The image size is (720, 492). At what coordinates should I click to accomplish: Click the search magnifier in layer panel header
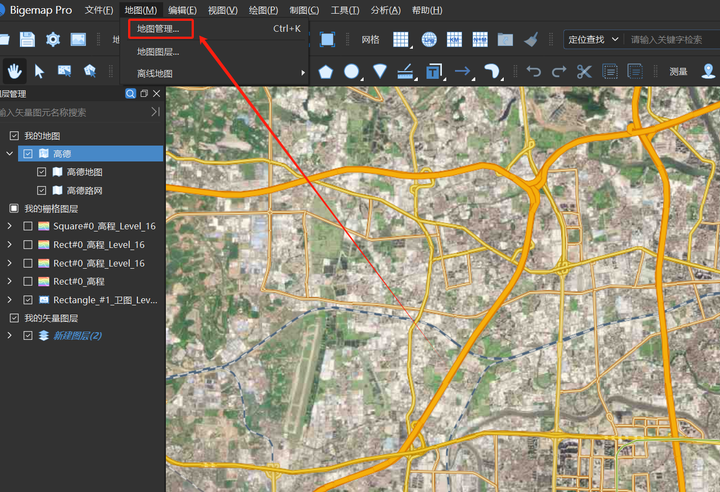[x=130, y=94]
